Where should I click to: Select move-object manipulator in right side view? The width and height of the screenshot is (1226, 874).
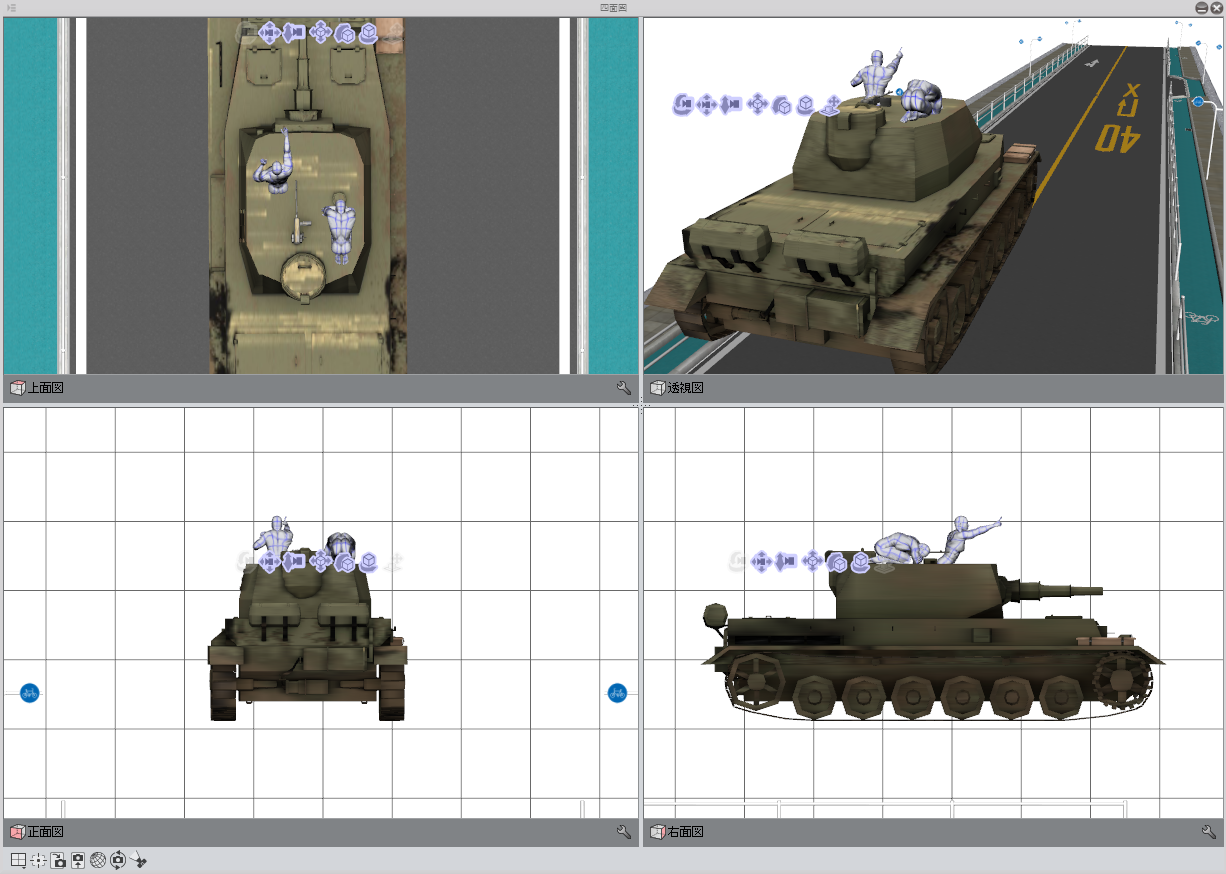pos(812,562)
